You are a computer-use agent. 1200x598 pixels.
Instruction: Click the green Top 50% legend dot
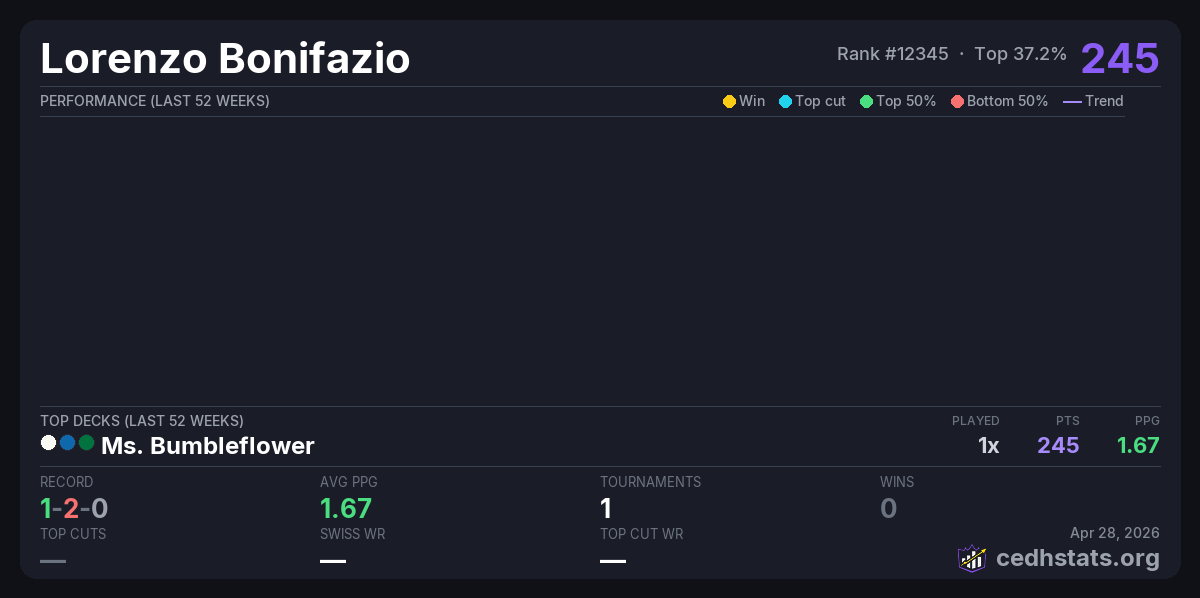(x=866, y=101)
